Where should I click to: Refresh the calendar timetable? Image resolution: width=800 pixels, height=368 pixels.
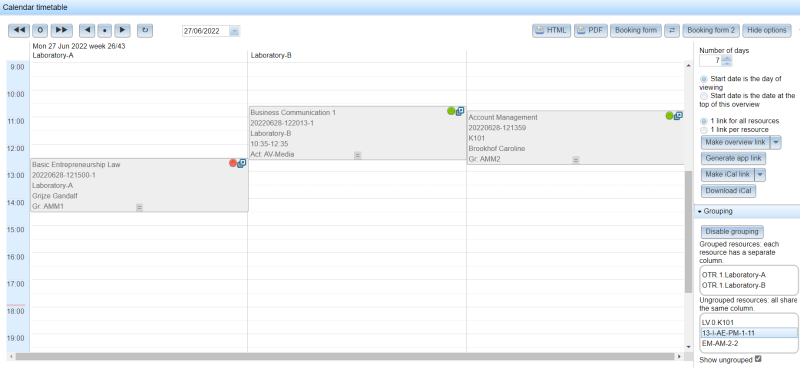pyautogui.click(x=145, y=31)
